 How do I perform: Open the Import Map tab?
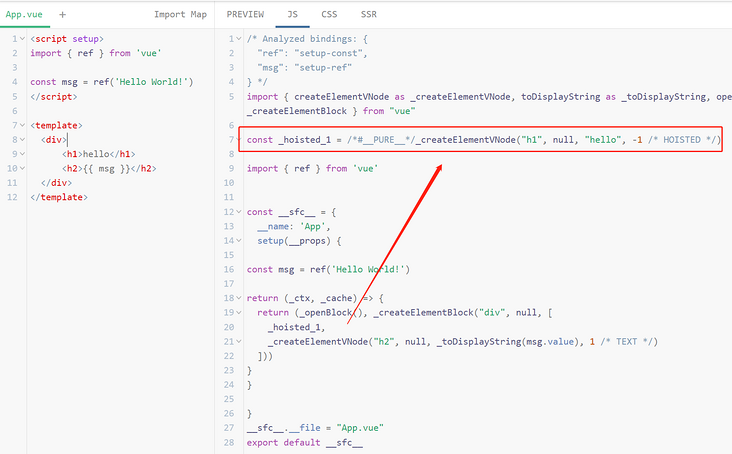(180, 14)
